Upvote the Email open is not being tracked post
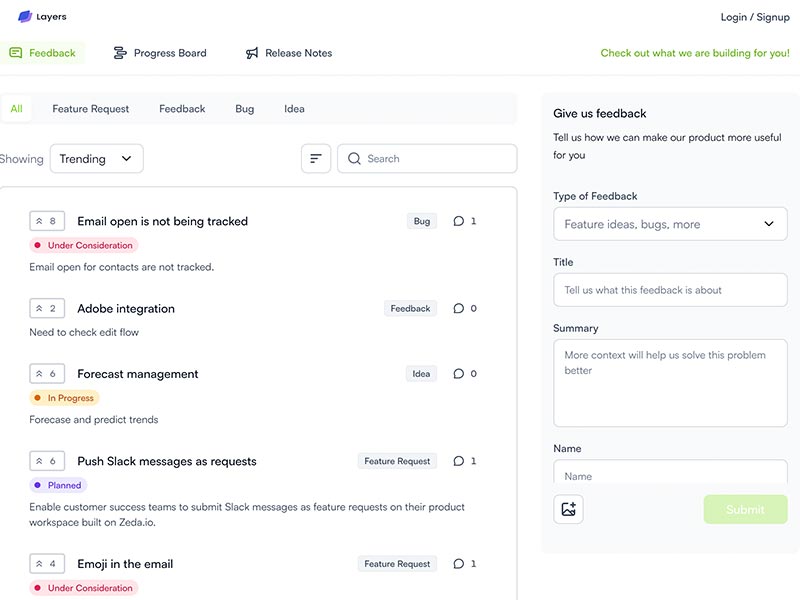Screen dimensions: 800x600 coord(47,221)
